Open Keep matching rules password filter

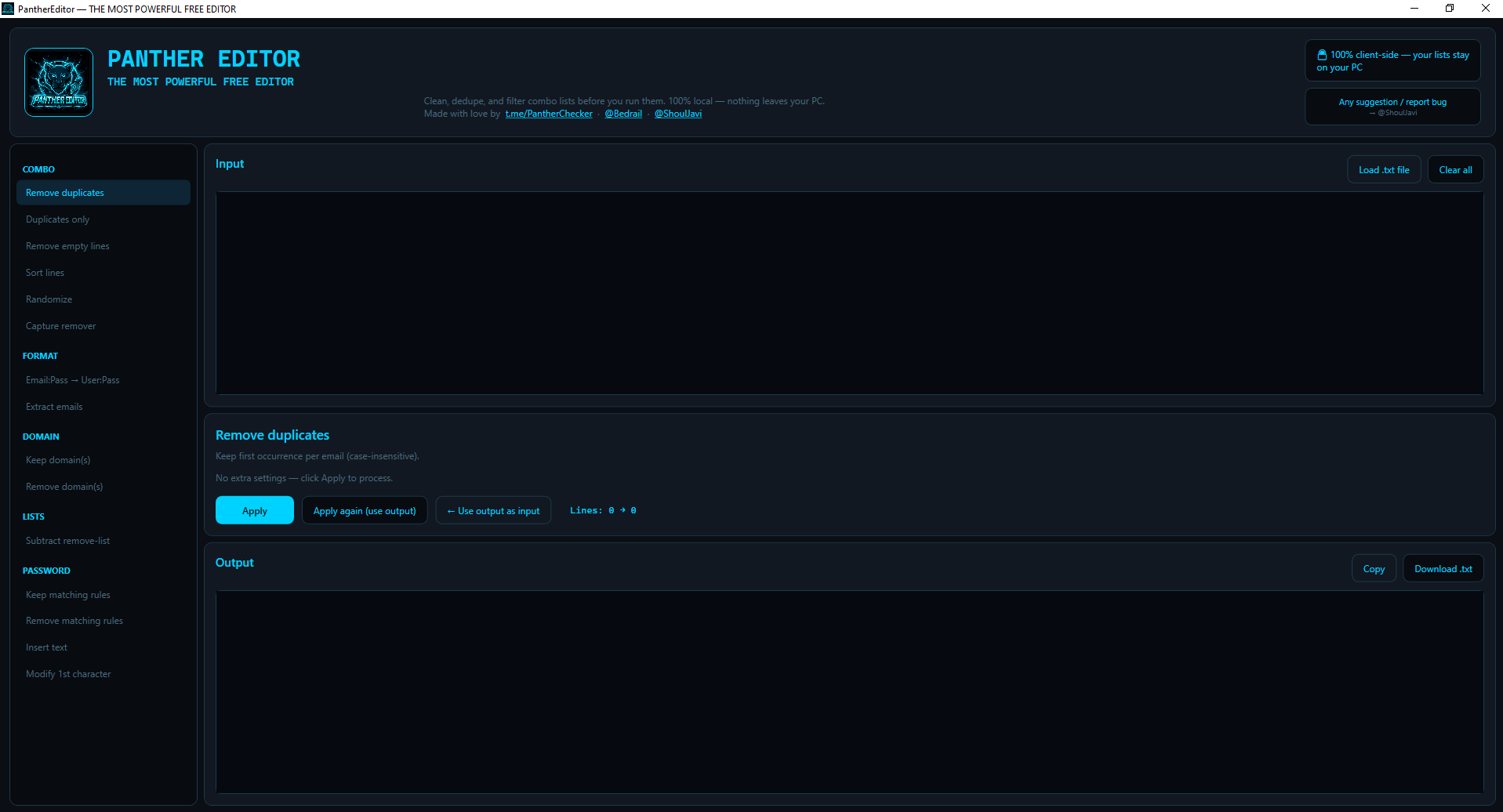tap(103, 595)
